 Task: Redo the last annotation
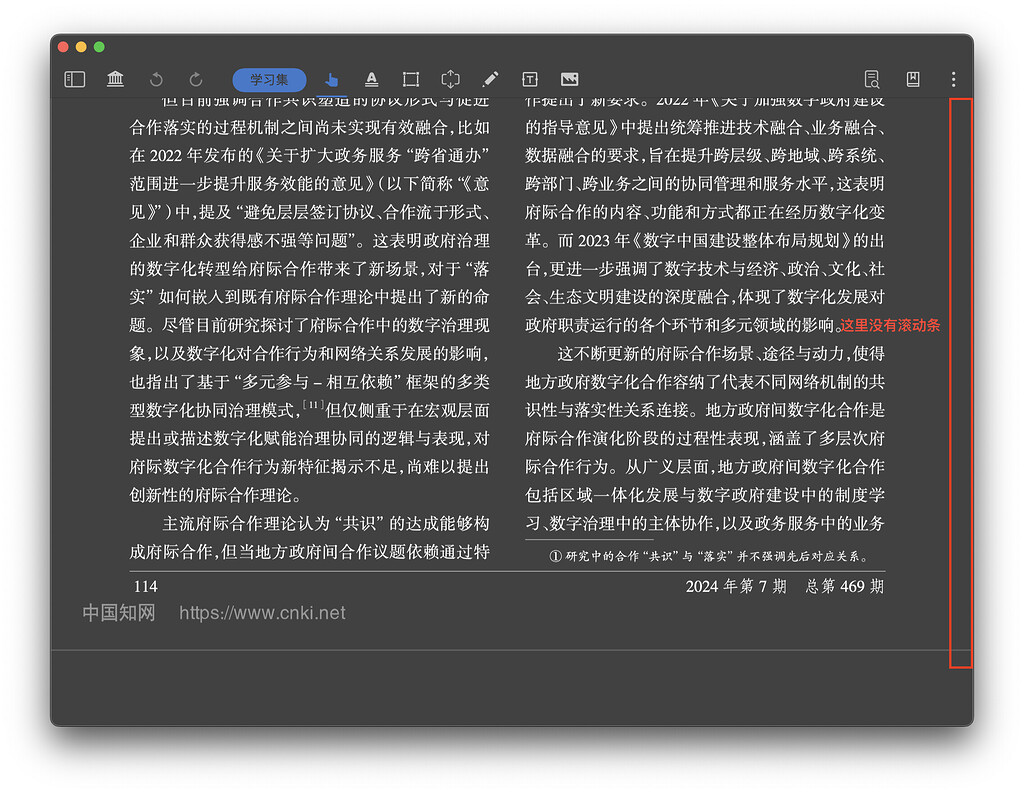(x=194, y=79)
